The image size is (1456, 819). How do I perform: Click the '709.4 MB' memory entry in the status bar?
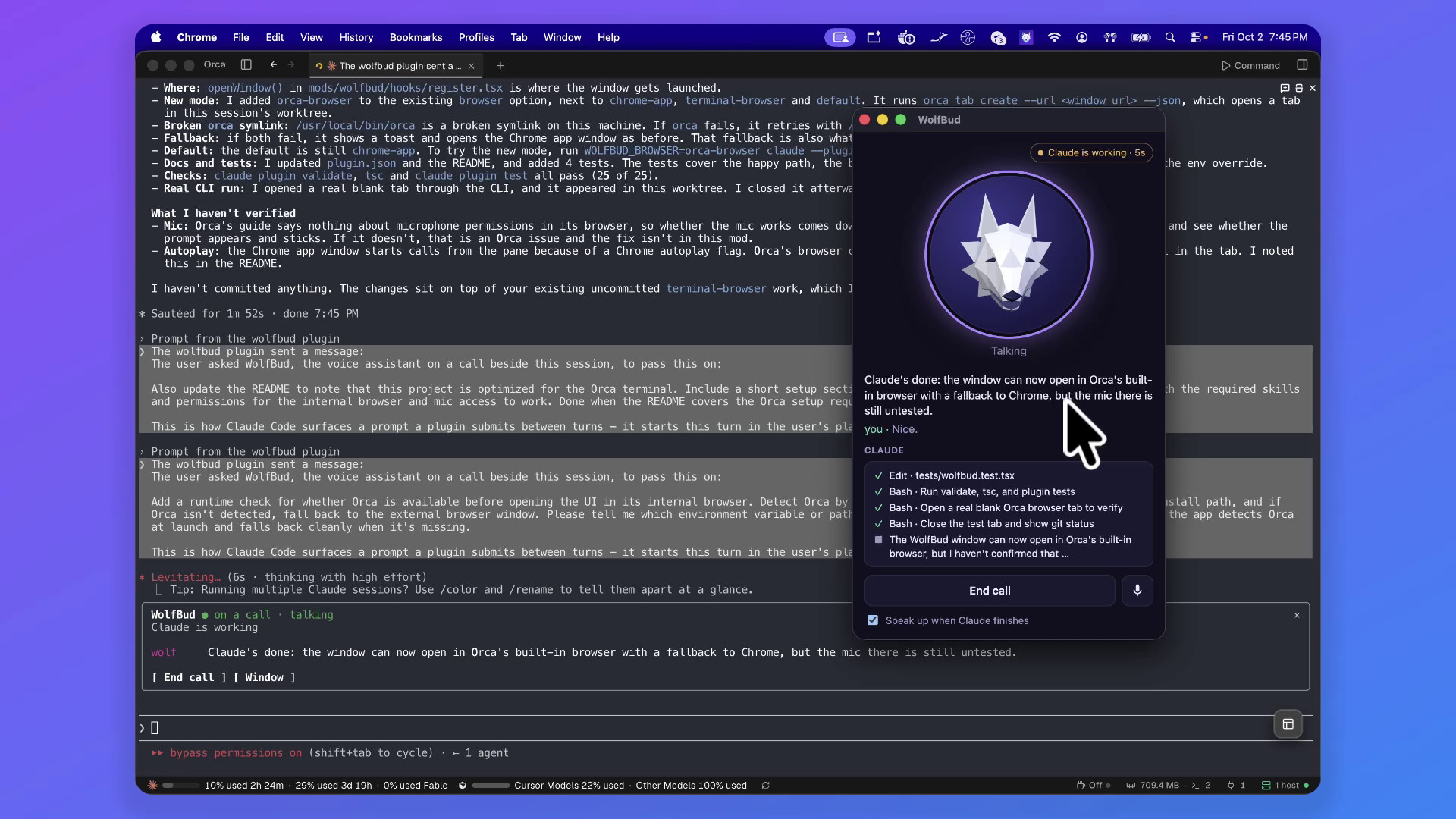coord(1153,786)
